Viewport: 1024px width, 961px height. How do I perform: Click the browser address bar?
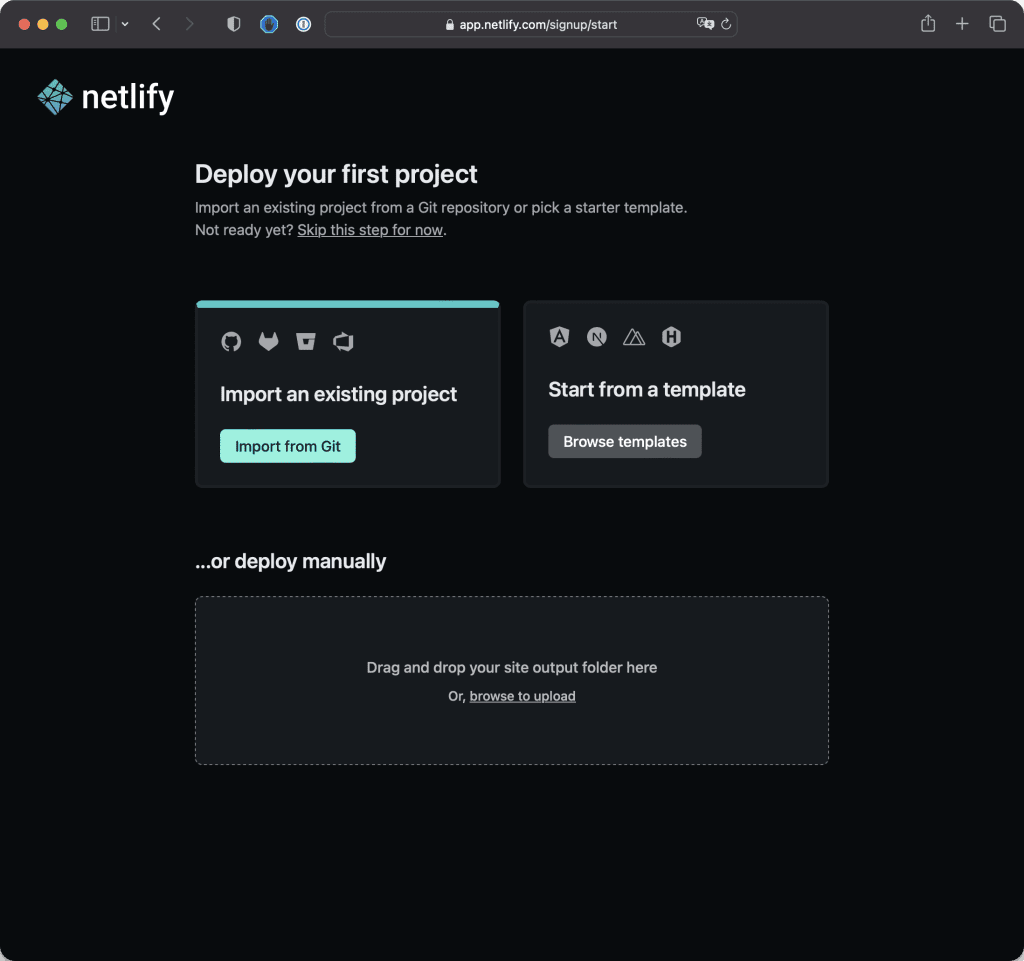coord(530,24)
